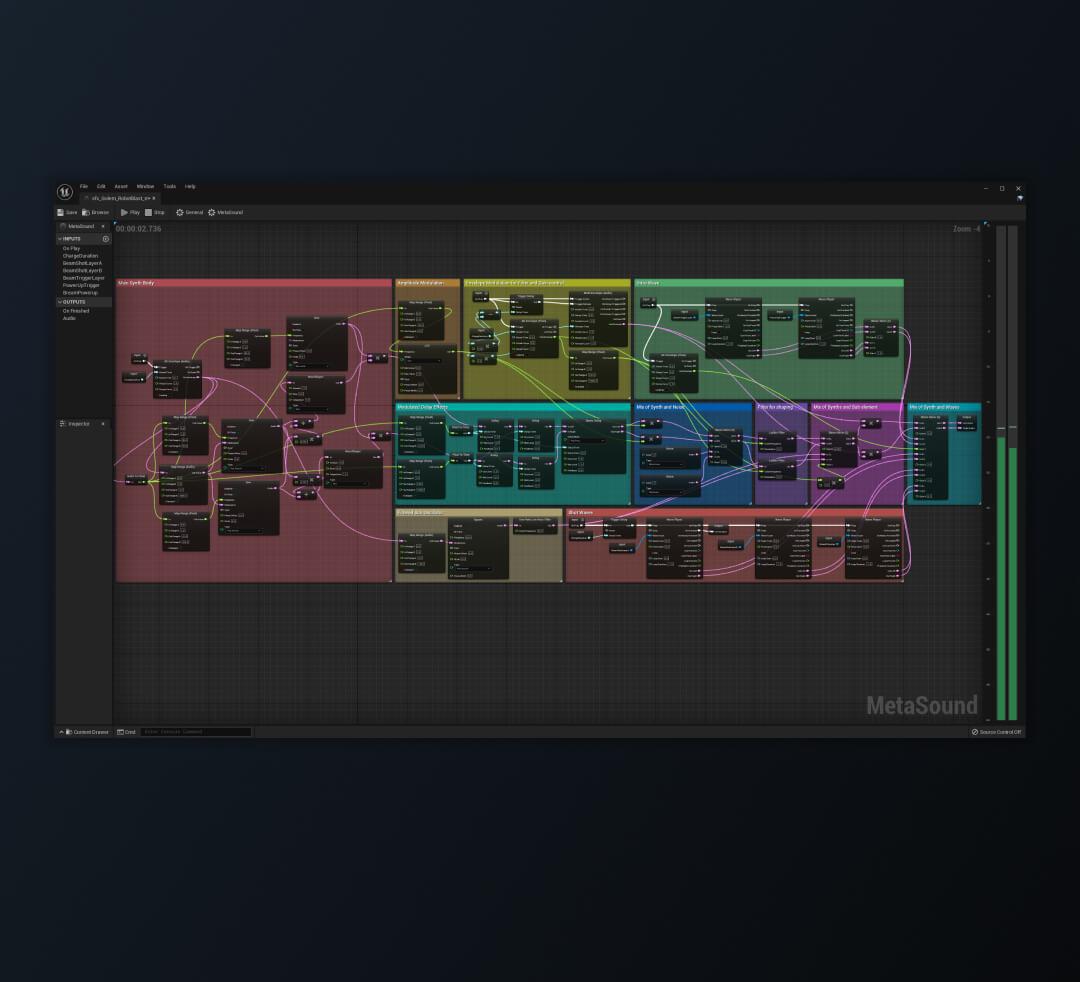Image resolution: width=1080 pixels, height=982 pixels.
Task: Open the Cmd type dropdown
Action: 127,732
